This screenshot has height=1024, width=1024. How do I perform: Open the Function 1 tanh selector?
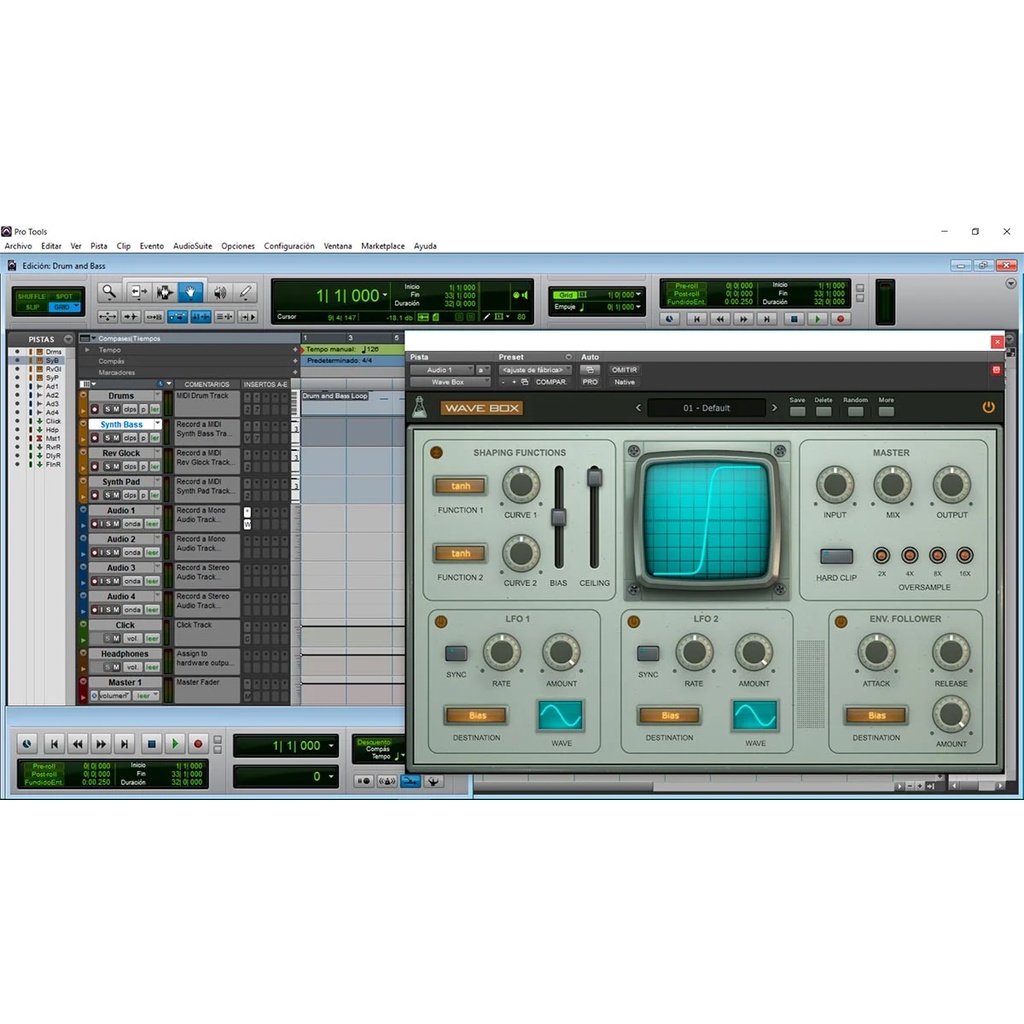[460, 486]
